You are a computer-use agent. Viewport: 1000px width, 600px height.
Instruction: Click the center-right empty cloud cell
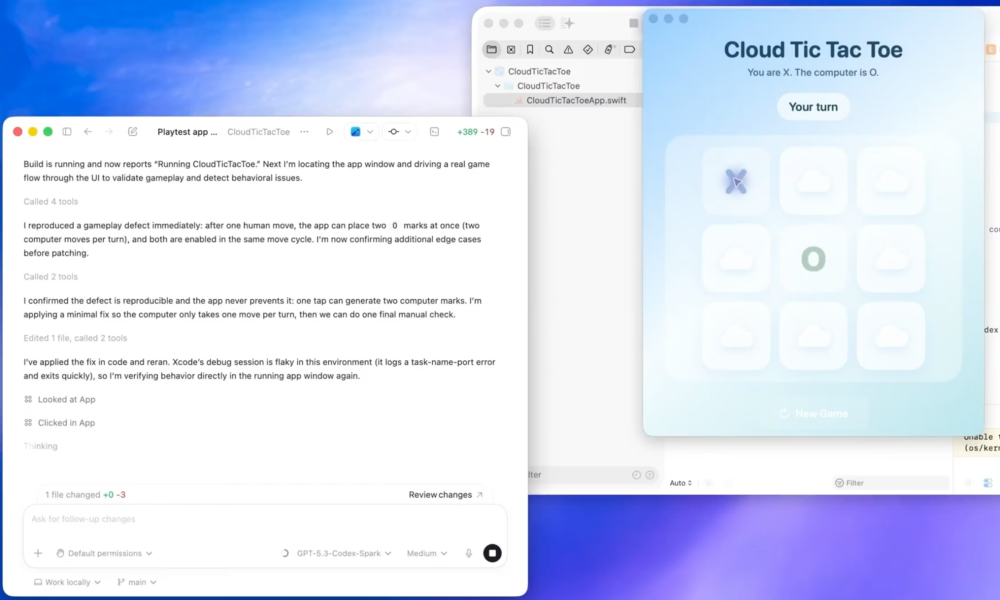pos(890,259)
